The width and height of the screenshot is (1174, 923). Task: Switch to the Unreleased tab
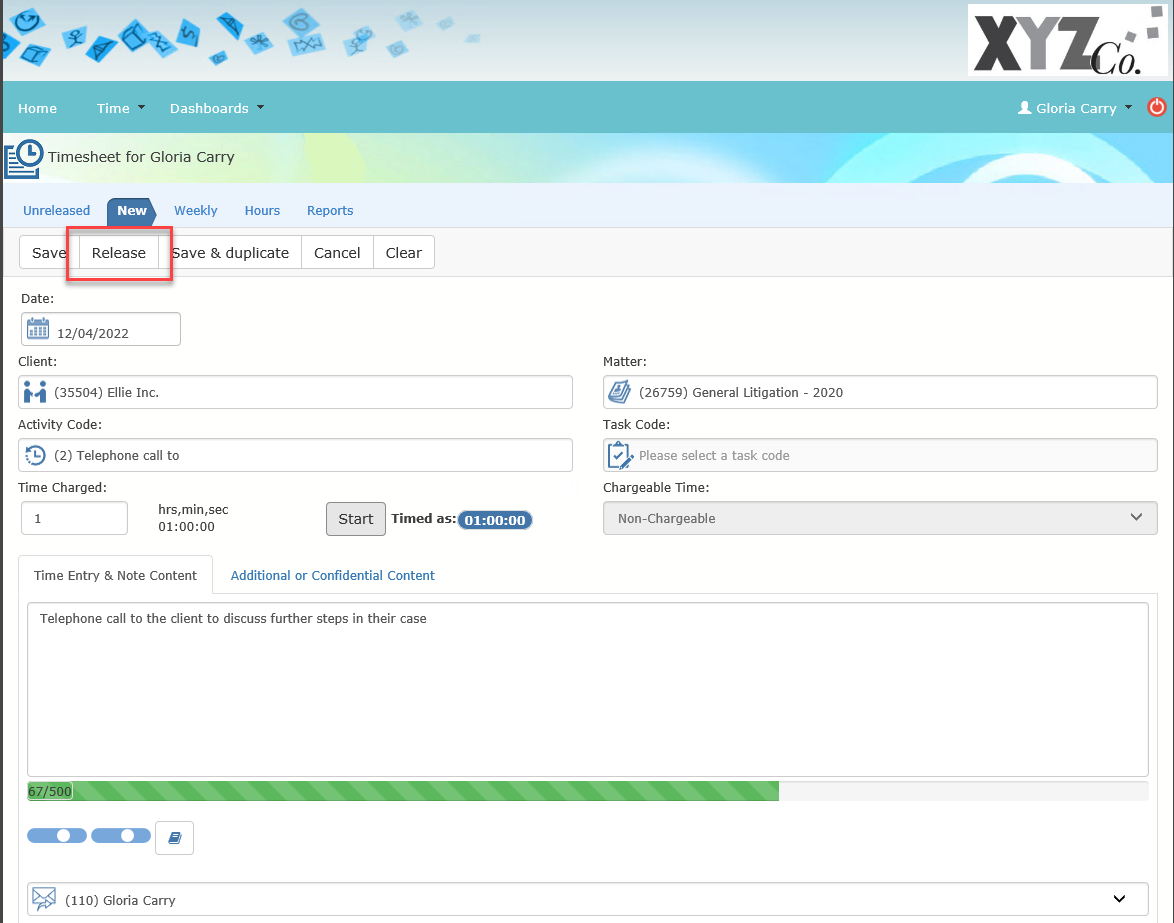click(x=56, y=210)
